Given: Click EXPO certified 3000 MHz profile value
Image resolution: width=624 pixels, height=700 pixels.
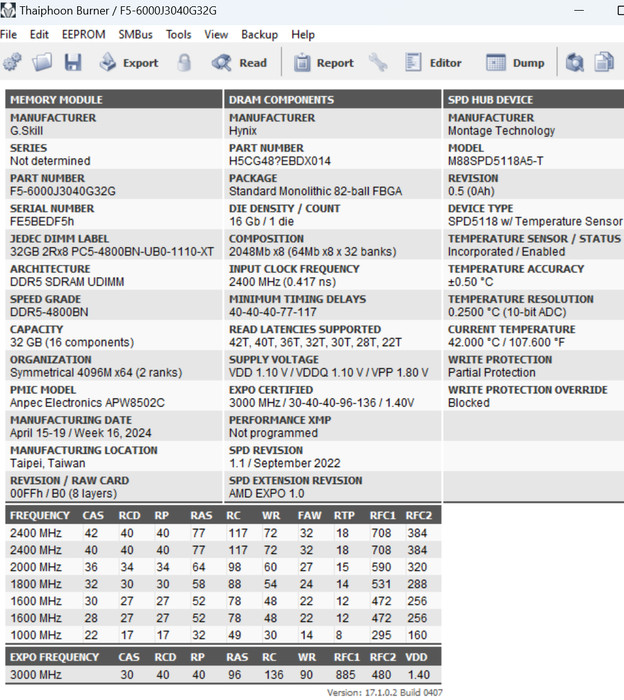Looking at the screenshot, I should pyautogui.click(x=321, y=403).
